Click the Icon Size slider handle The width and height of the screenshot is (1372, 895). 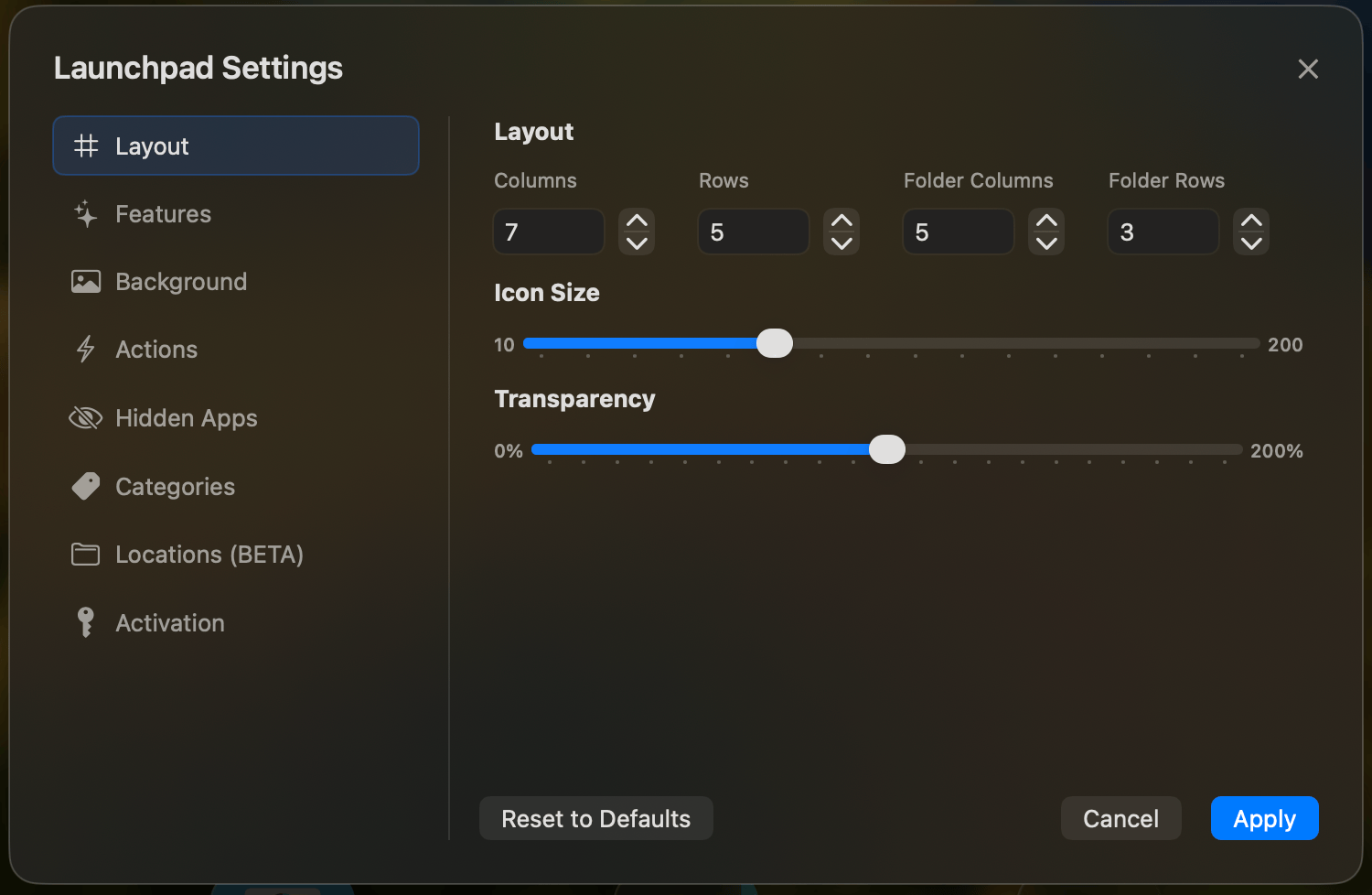coord(774,343)
